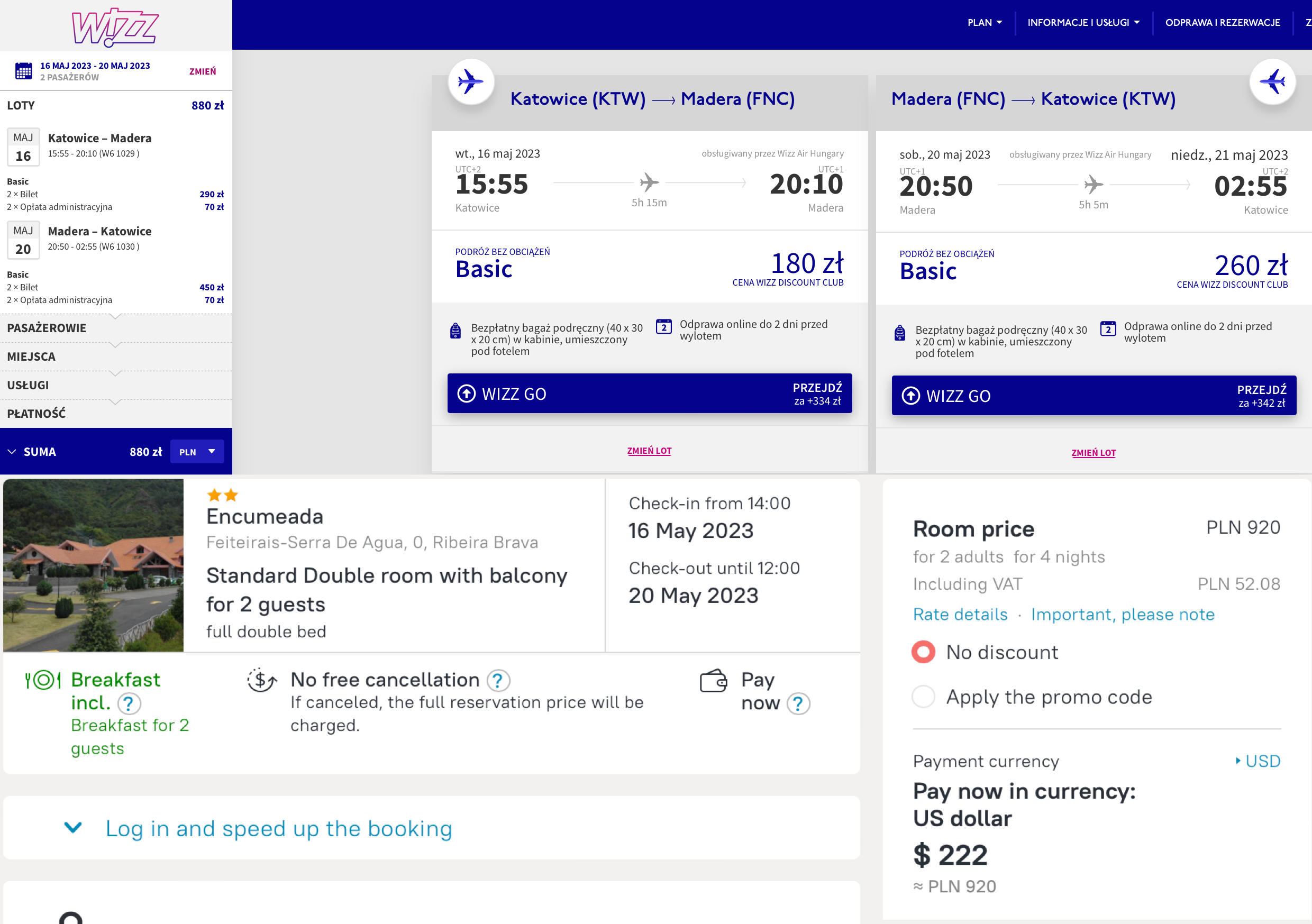The image size is (1312, 924).
Task: Click the return flight airplane icon
Action: (x=1272, y=81)
